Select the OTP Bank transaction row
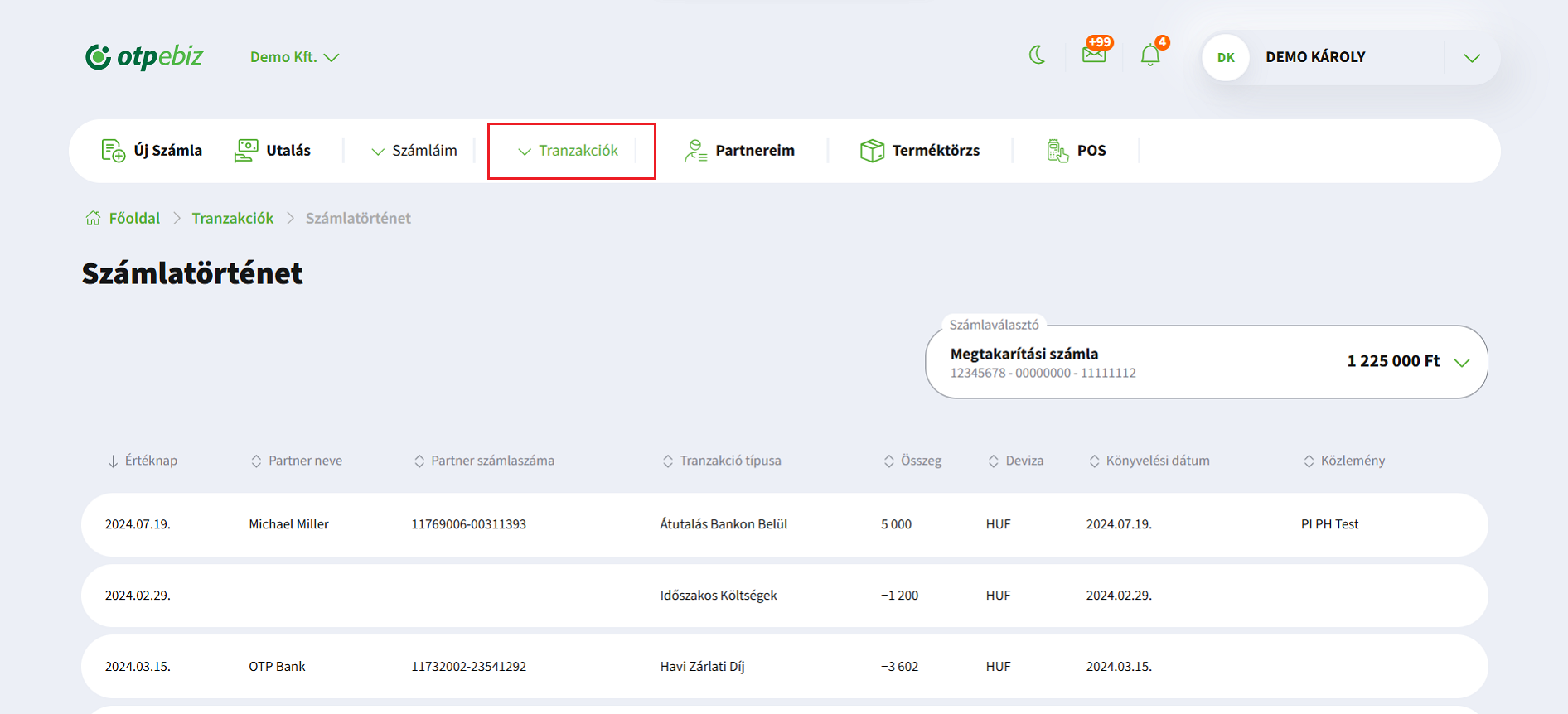The width and height of the screenshot is (1568, 714). (x=784, y=667)
